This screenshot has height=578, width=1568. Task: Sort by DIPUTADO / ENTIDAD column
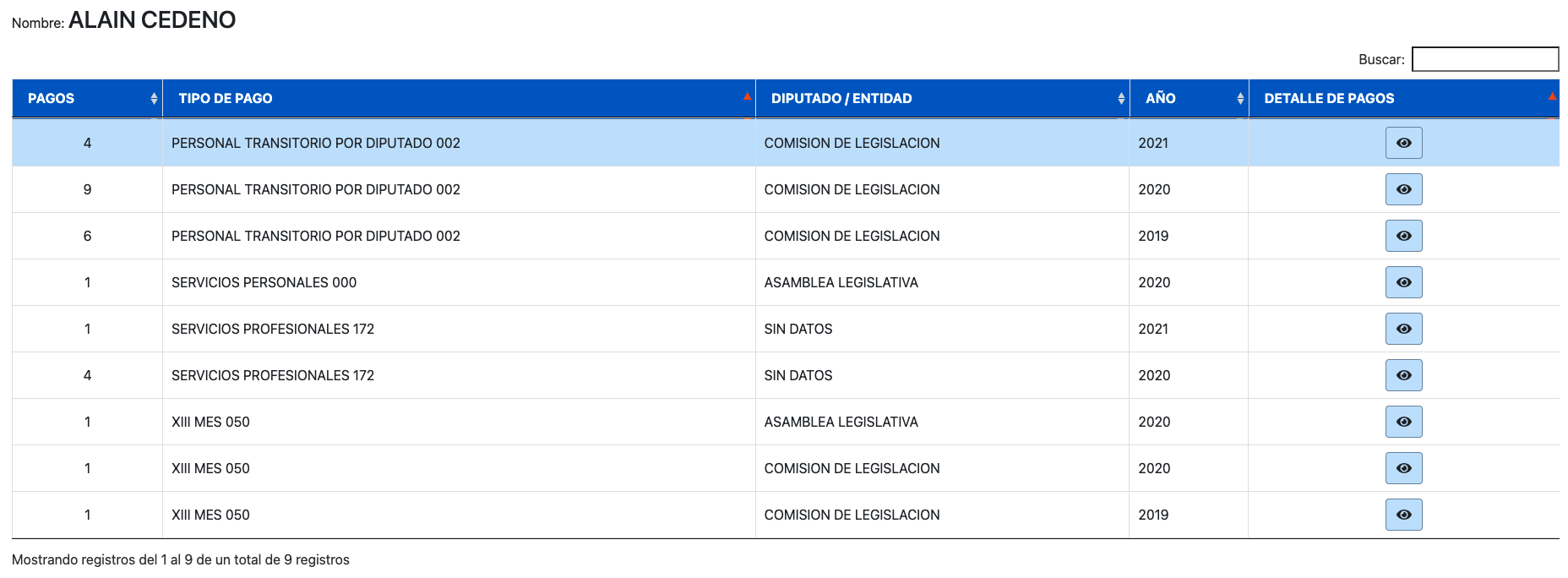(x=942, y=98)
